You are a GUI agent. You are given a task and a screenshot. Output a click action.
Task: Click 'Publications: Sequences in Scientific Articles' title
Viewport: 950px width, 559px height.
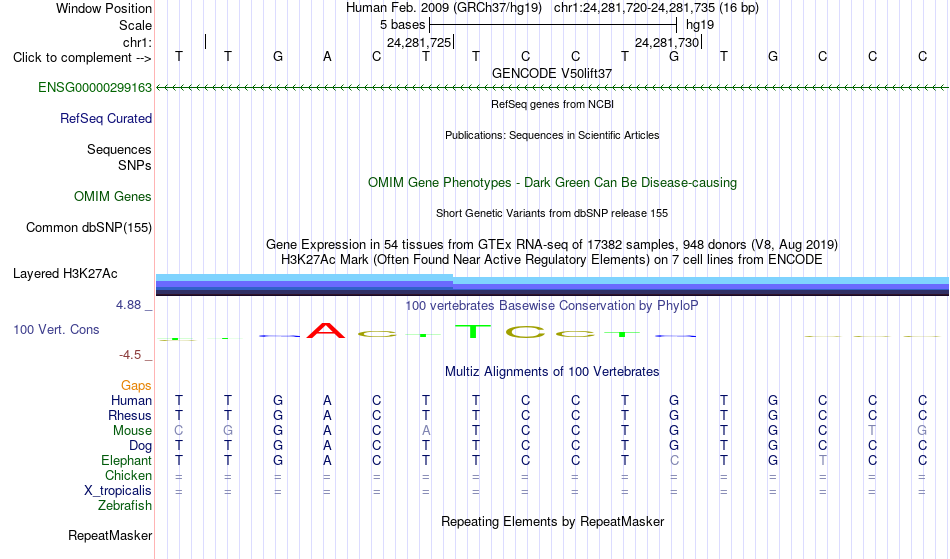click(552, 135)
